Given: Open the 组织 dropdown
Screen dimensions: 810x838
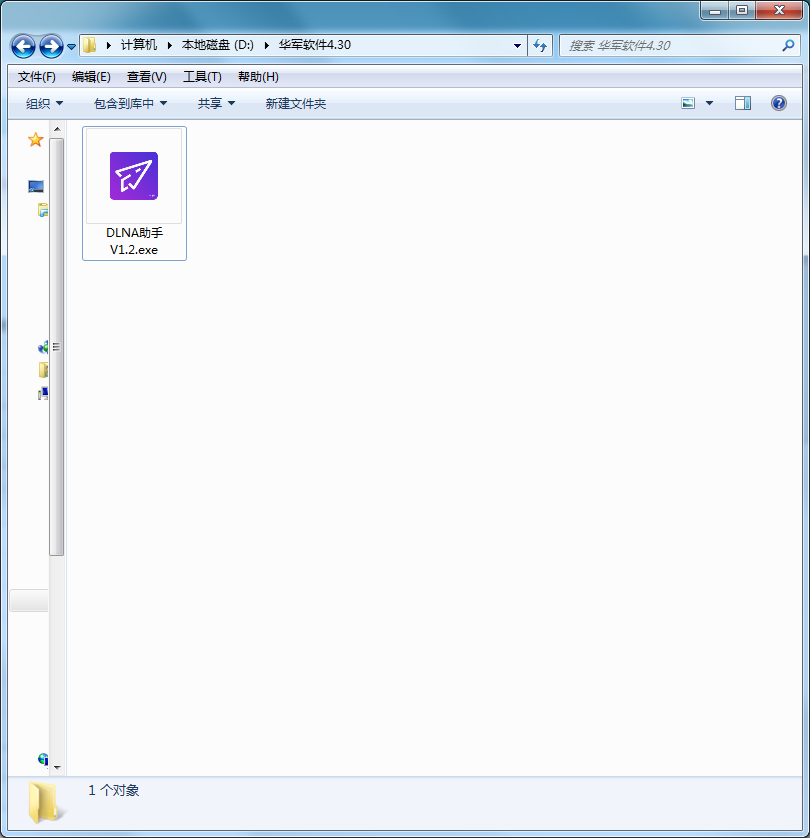Looking at the screenshot, I should click(44, 104).
